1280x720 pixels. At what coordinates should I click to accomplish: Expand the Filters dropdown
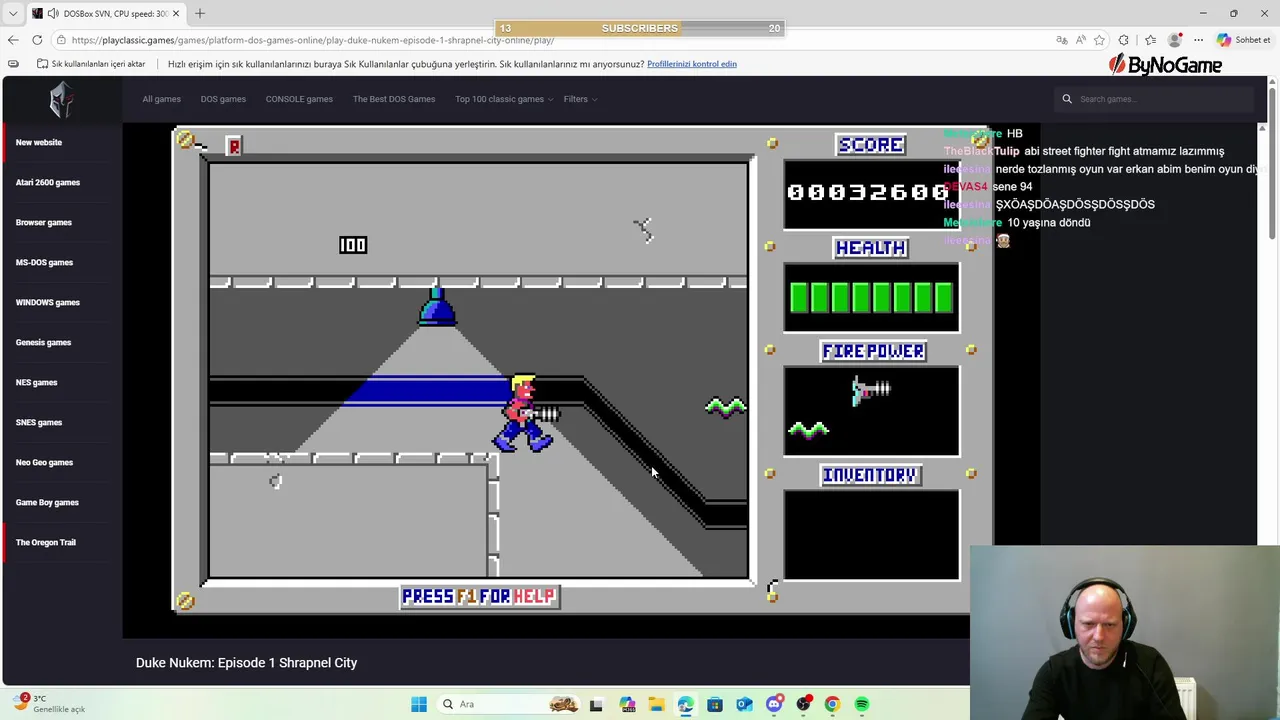point(580,99)
